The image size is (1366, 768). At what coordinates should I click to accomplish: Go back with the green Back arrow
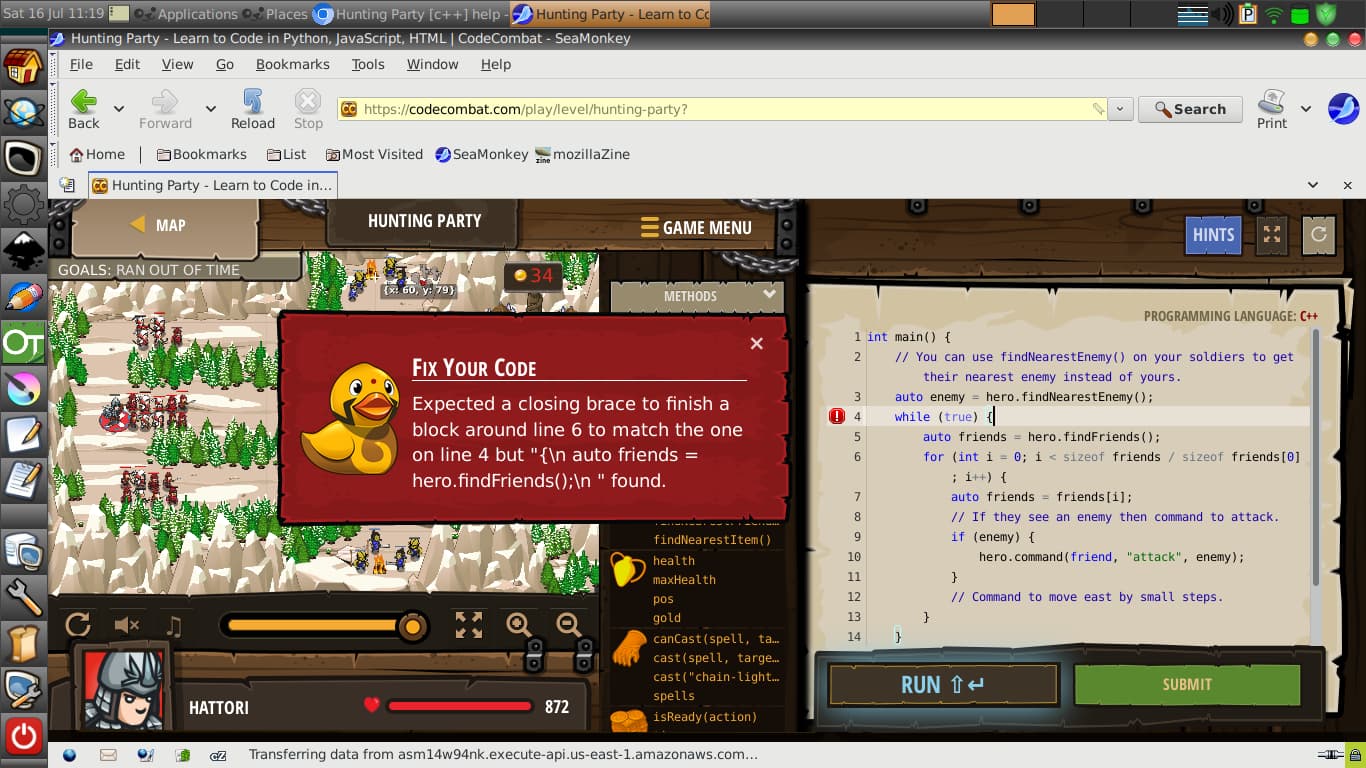click(x=84, y=109)
